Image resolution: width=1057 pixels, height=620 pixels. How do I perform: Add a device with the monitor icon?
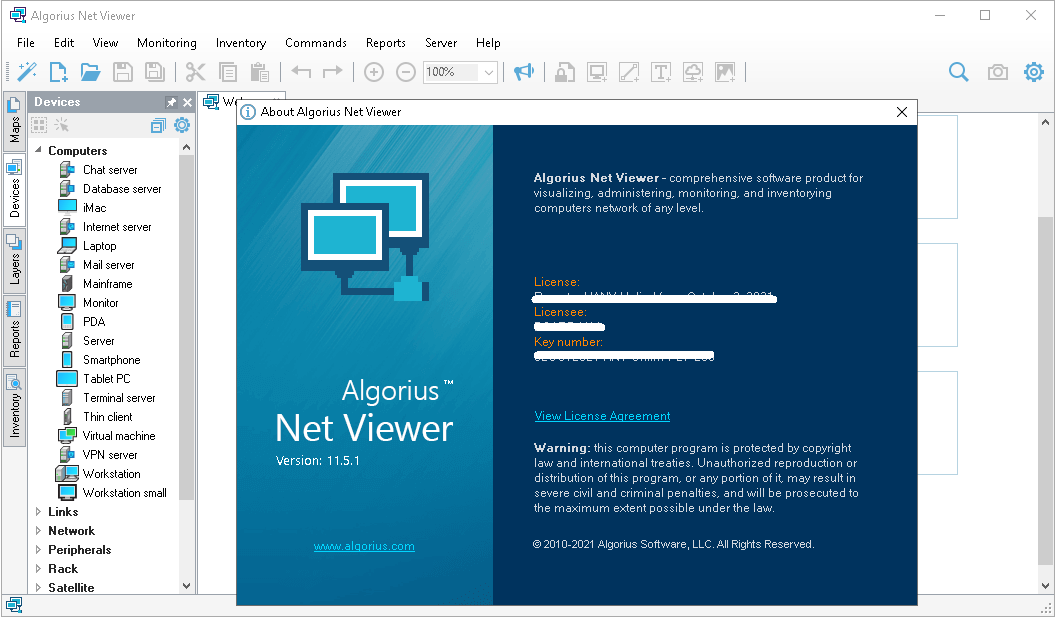click(597, 71)
